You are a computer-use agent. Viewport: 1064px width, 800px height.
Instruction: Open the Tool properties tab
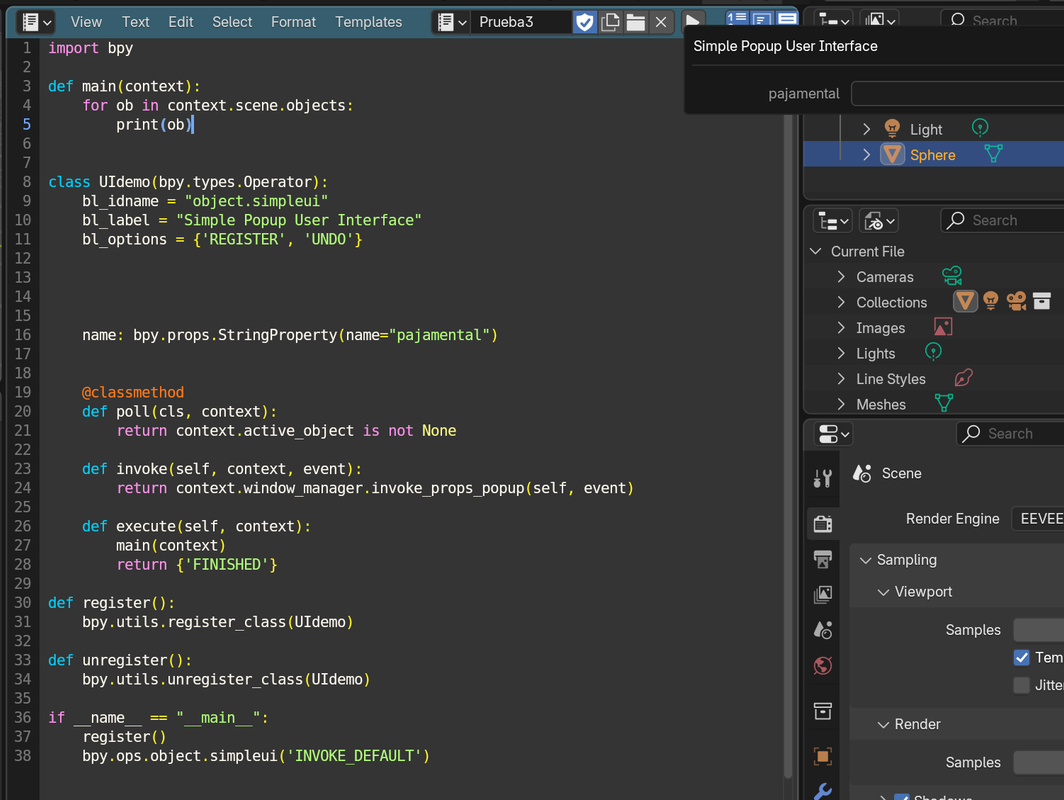coord(822,479)
